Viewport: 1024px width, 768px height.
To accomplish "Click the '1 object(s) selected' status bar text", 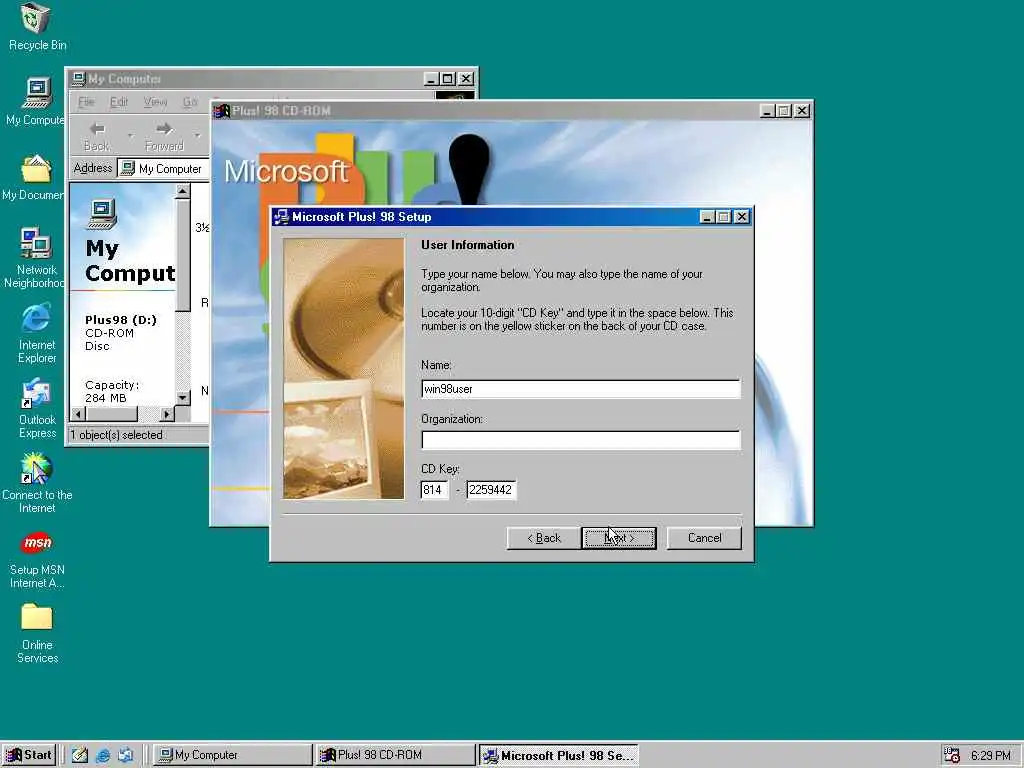I will 116,435.
